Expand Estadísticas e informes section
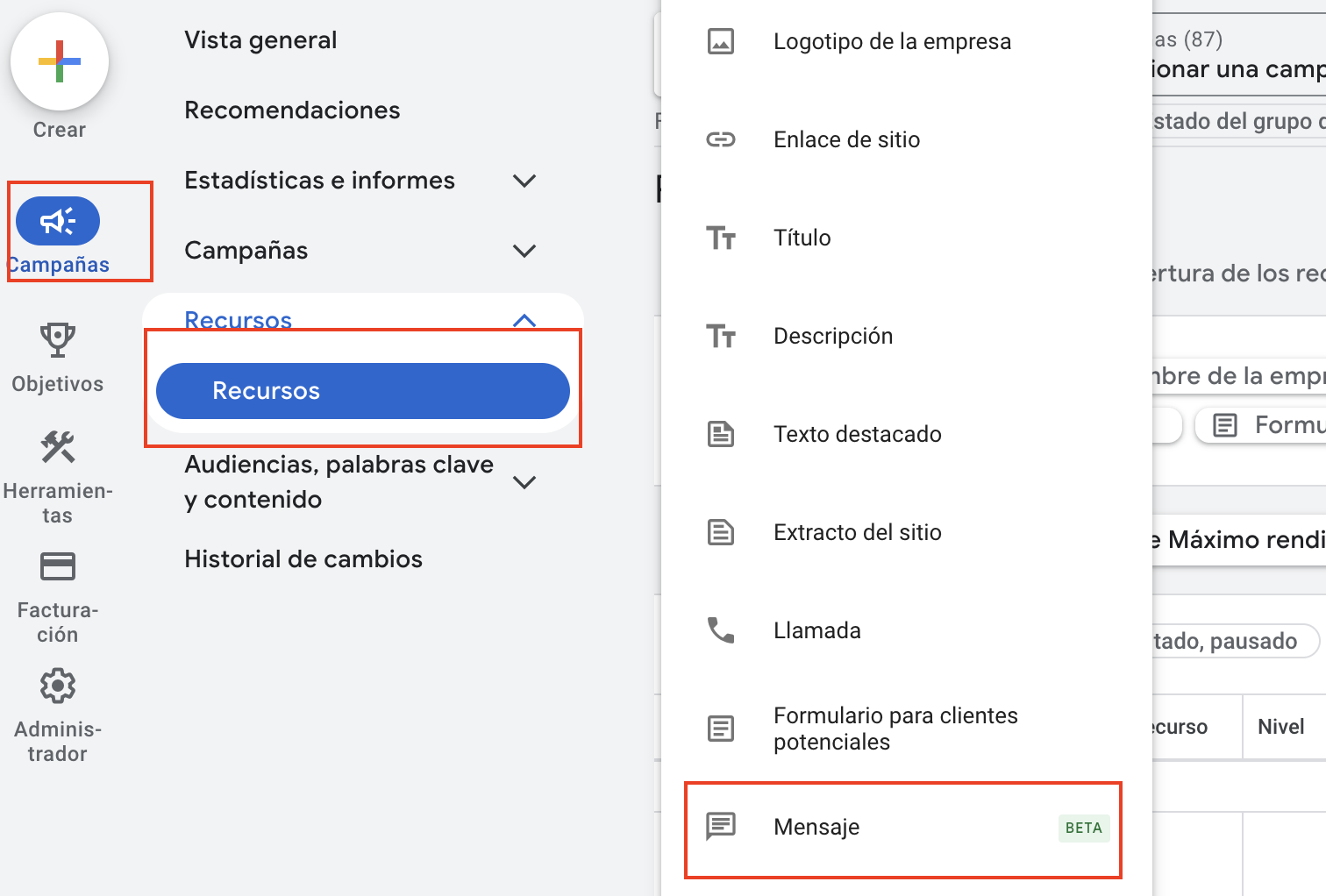Viewport: 1326px width, 896px height. click(x=524, y=181)
